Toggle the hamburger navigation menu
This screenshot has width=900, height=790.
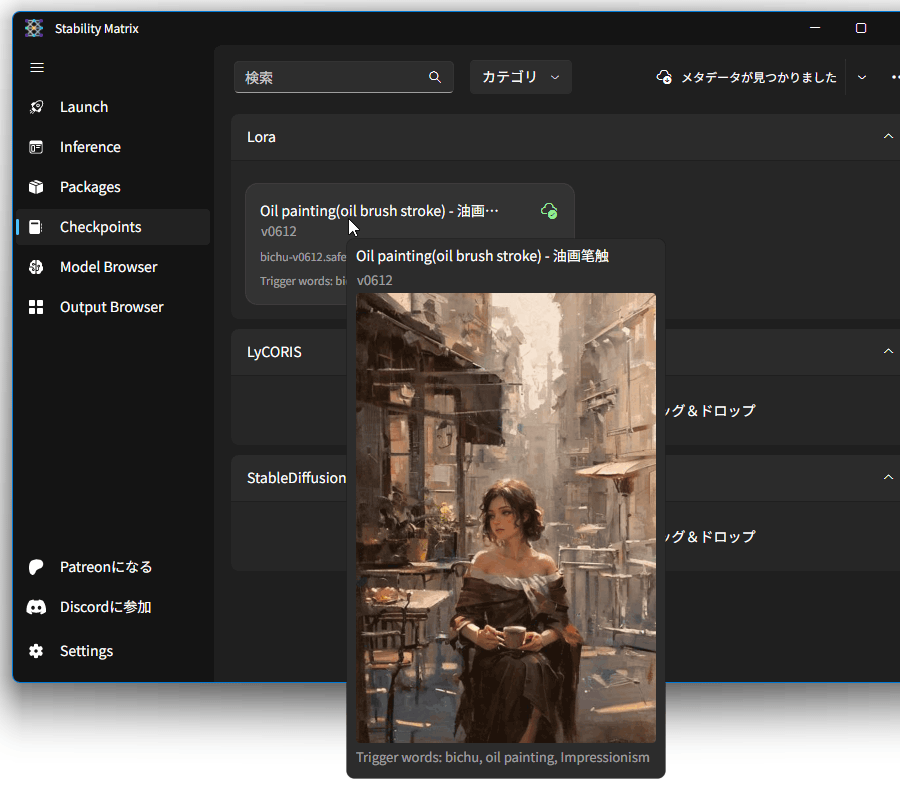[x=37, y=68]
